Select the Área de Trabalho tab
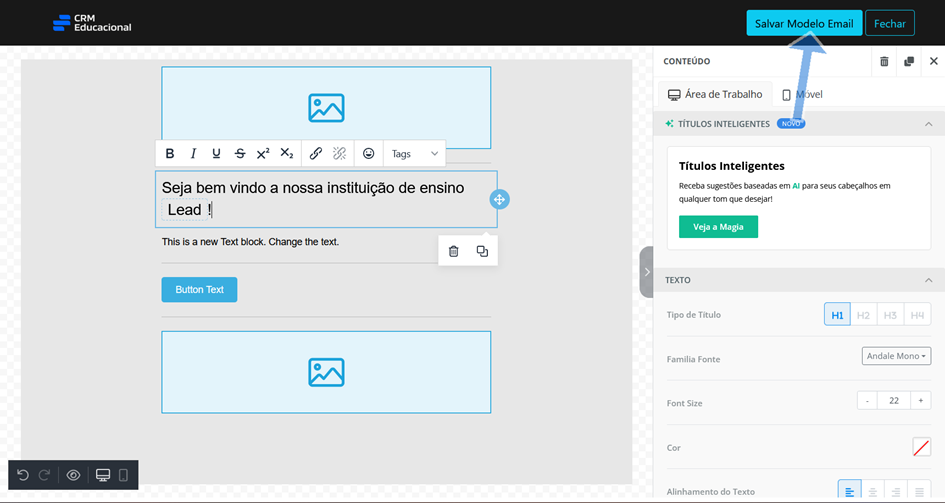This screenshot has width=945, height=503. (715, 95)
